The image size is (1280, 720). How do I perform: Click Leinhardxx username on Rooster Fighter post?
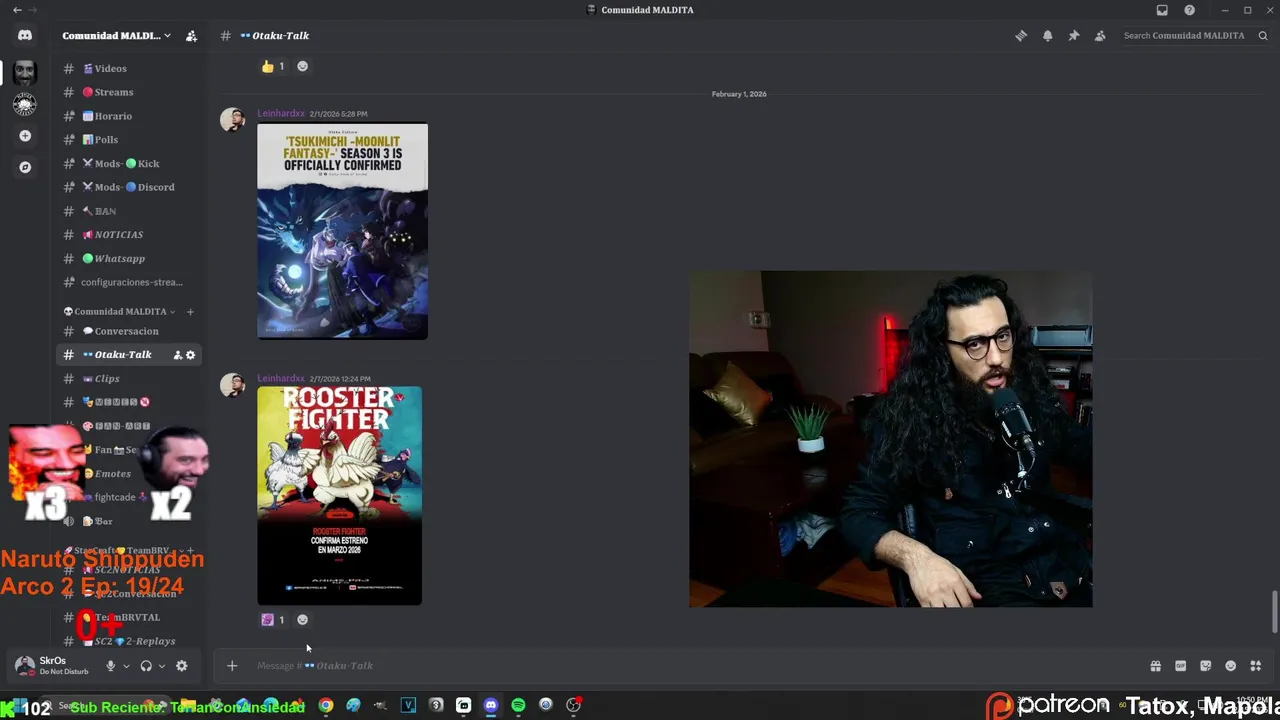281,379
